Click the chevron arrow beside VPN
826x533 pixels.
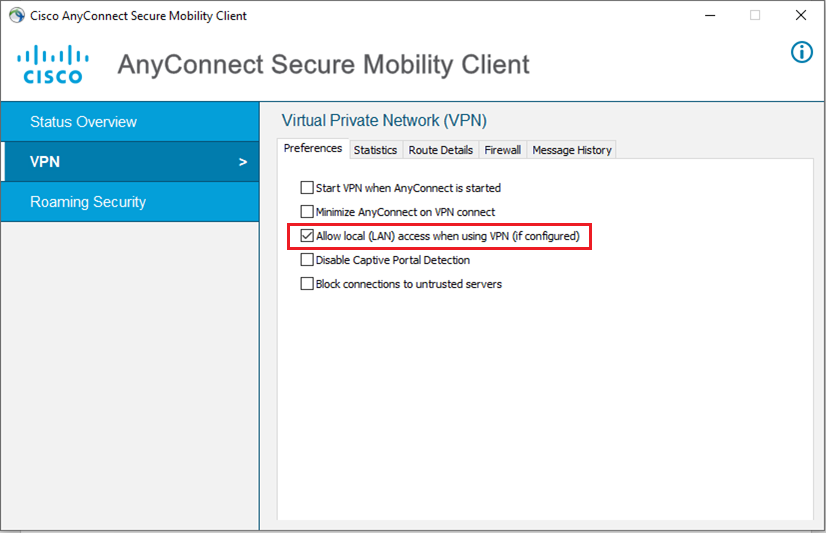[x=242, y=162]
